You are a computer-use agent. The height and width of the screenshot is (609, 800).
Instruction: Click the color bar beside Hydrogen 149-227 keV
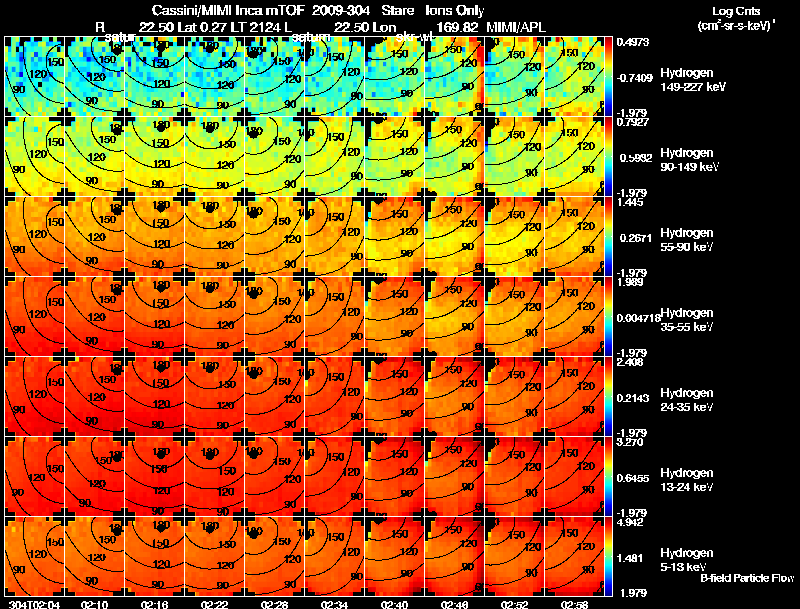(608, 77)
